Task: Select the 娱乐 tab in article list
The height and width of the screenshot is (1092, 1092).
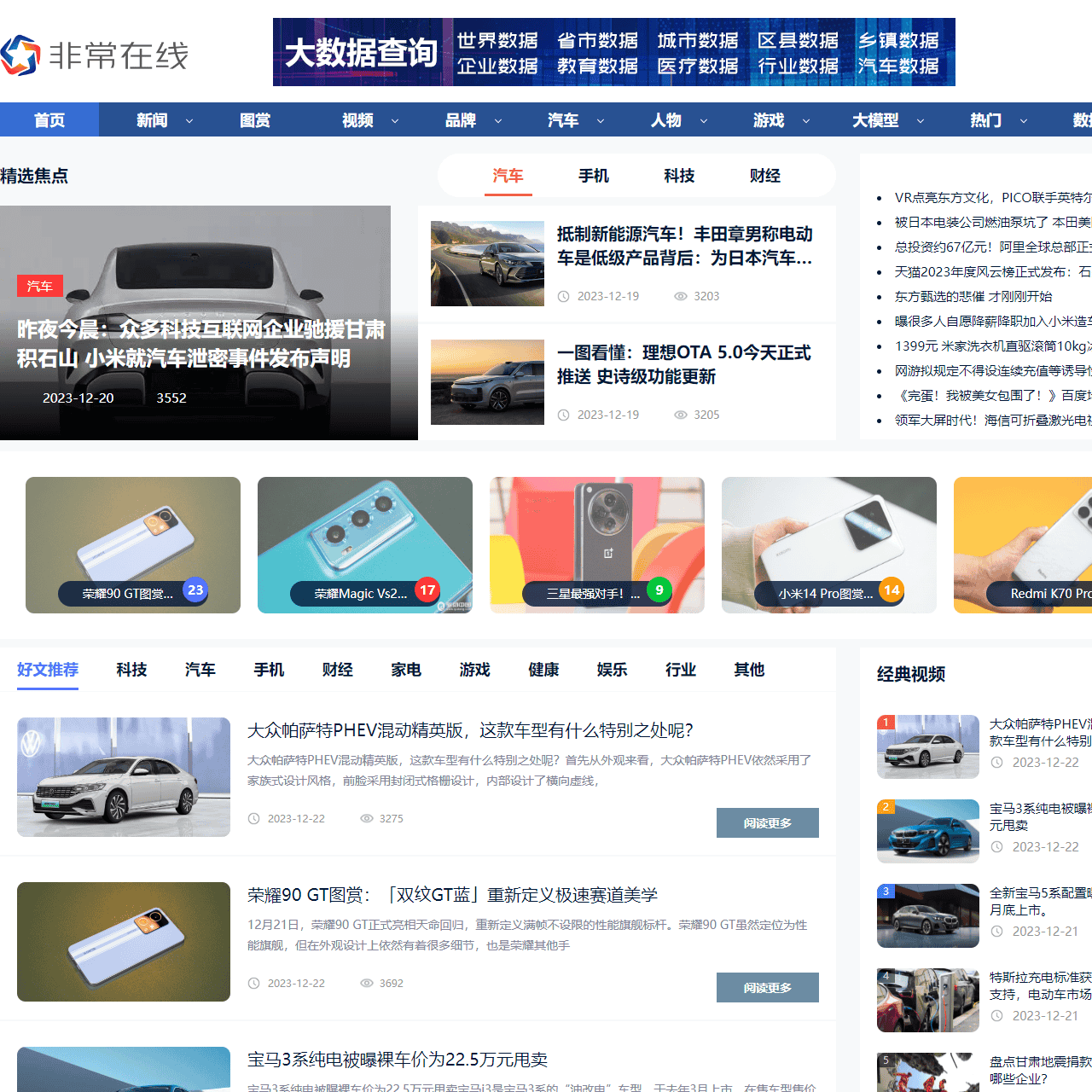Action: click(613, 670)
